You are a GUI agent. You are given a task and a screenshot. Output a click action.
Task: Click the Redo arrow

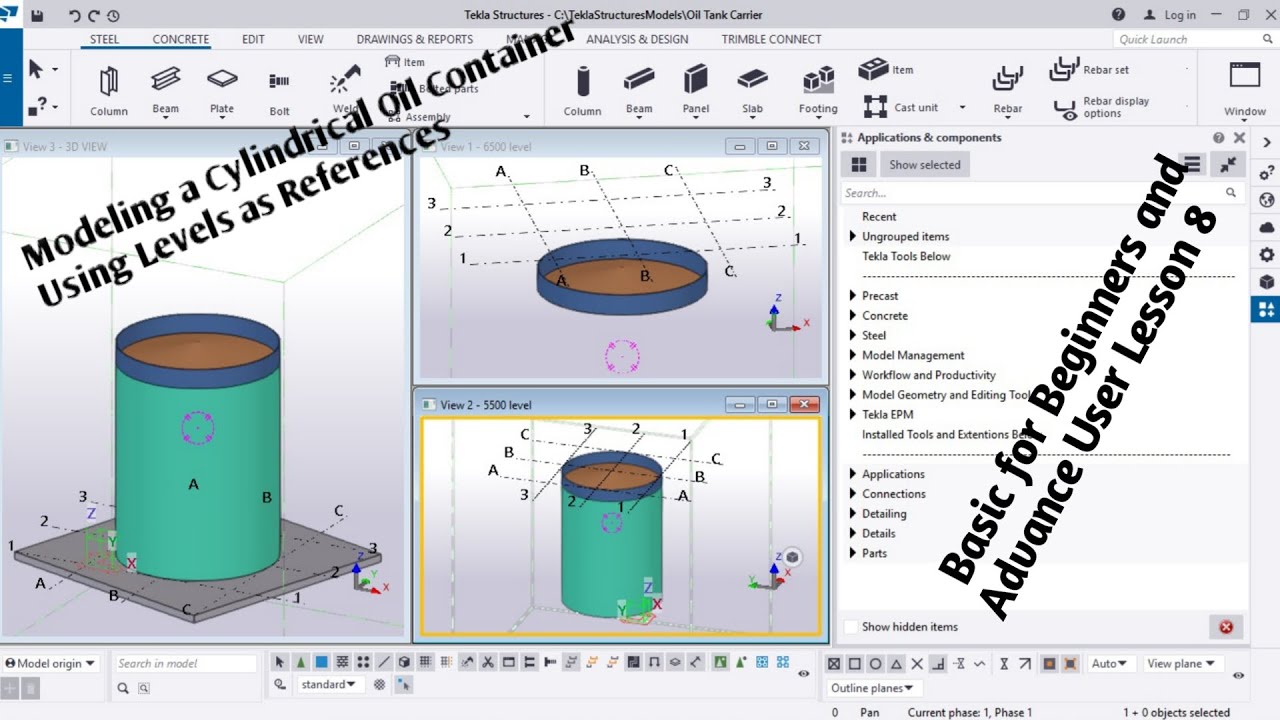(x=94, y=15)
